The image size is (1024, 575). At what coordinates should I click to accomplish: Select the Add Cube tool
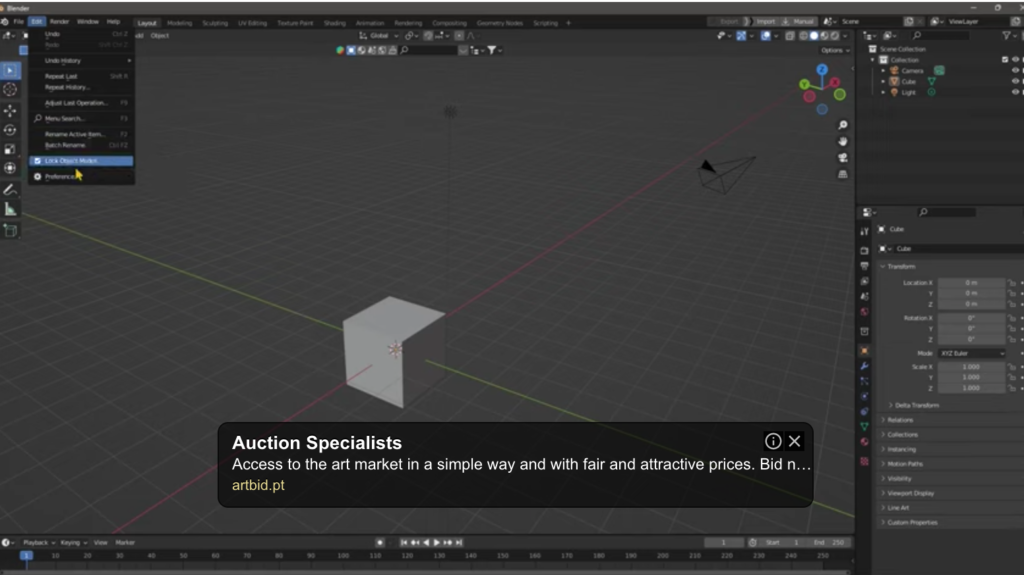pos(10,231)
